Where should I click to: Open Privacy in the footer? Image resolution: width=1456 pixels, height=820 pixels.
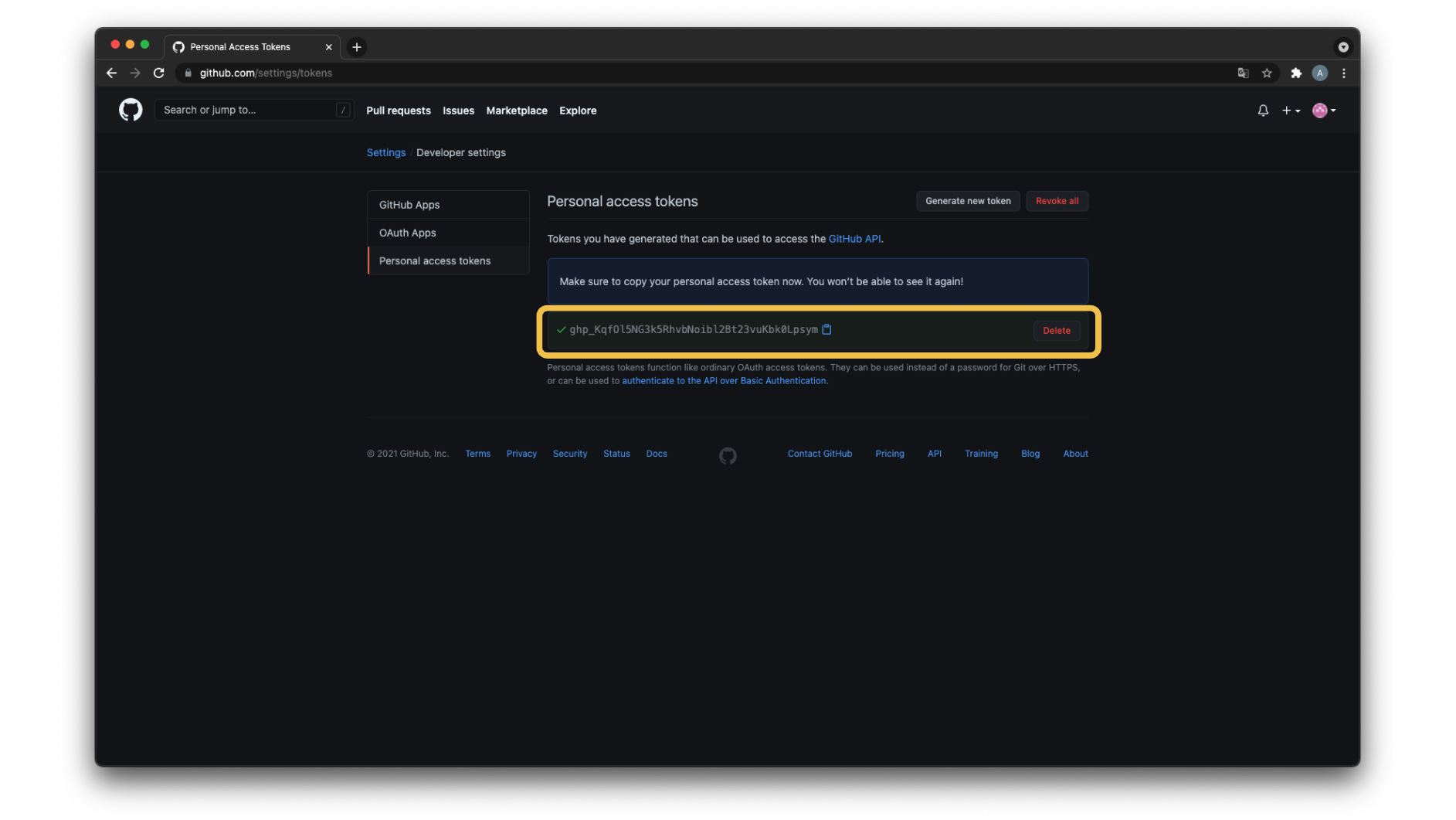521,454
